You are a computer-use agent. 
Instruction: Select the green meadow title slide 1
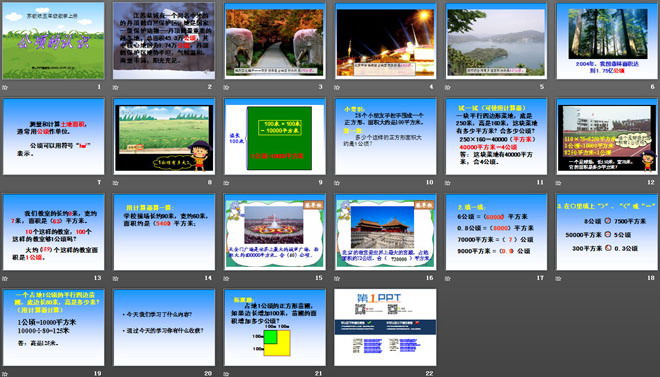click(53, 41)
